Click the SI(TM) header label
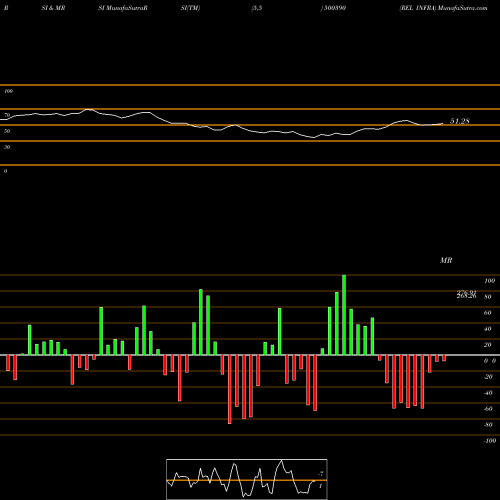The width and height of the screenshot is (500, 500). [190, 8]
